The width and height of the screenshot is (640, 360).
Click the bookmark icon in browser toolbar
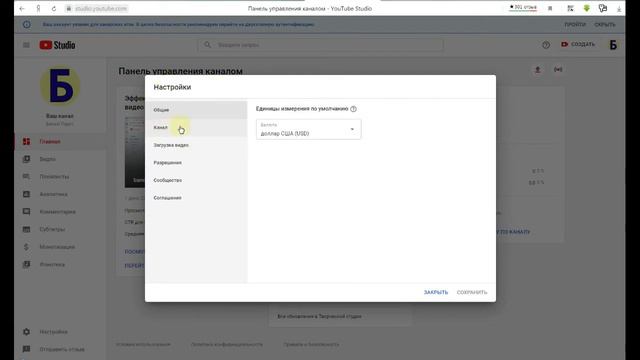pyautogui.click(x=550, y=8)
